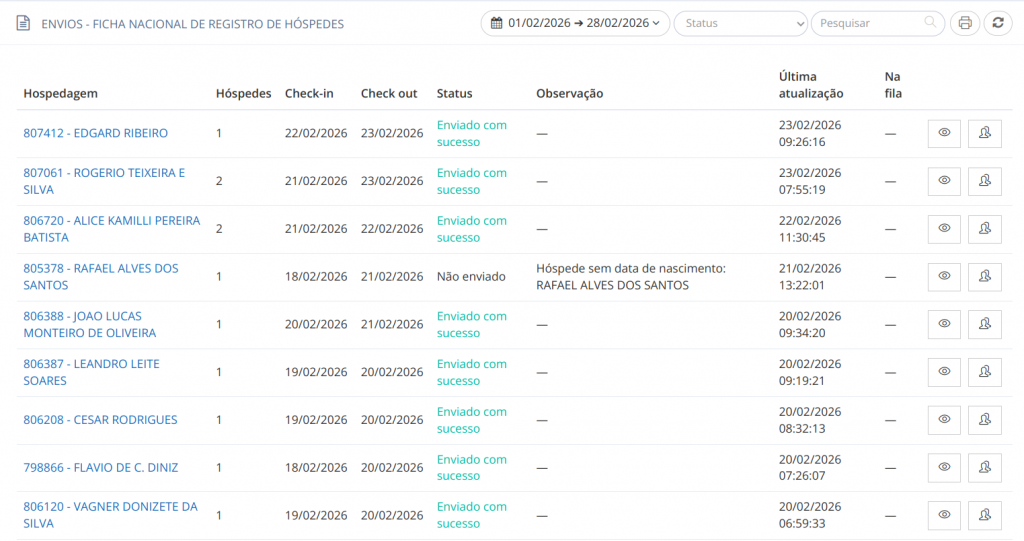This screenshot has height=541, width=1024.
Task: Click the magnifier icon in the Pesquisar field
Action: click(931, 23)
